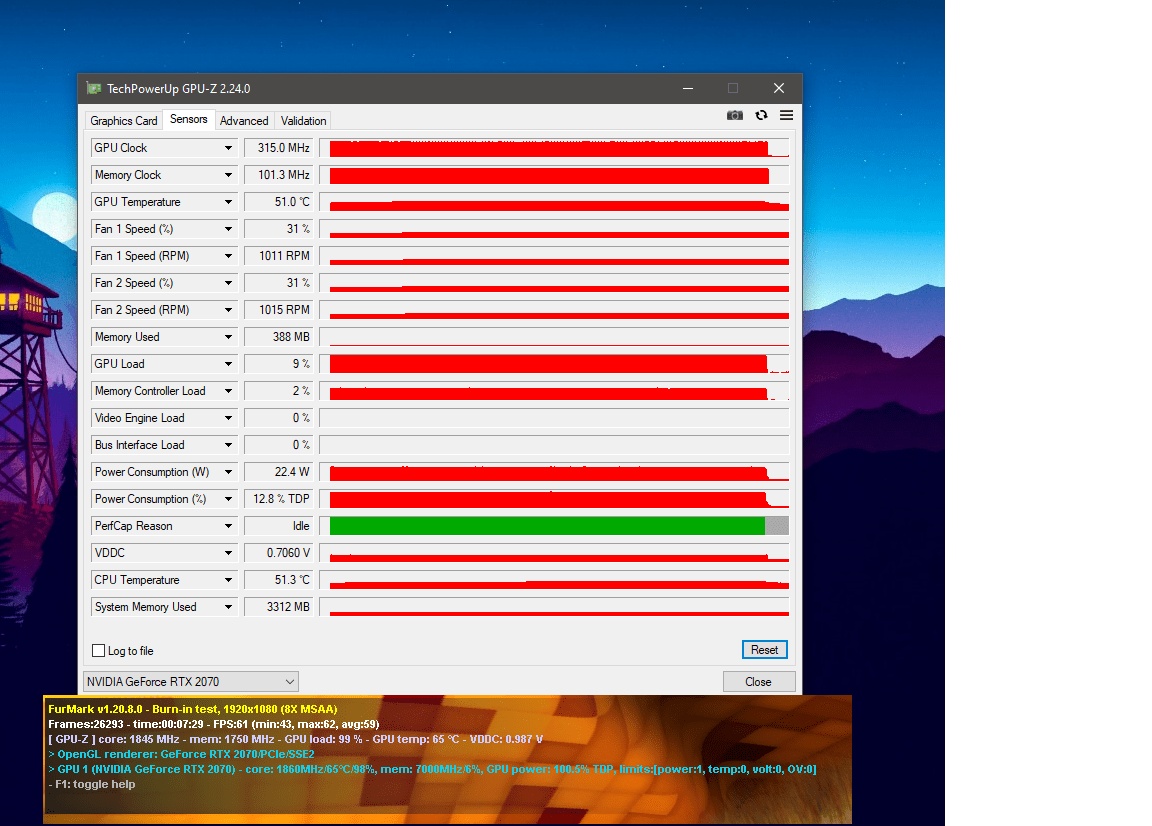Open the Memory Controller Load dropdown

(x=228, y=391)
